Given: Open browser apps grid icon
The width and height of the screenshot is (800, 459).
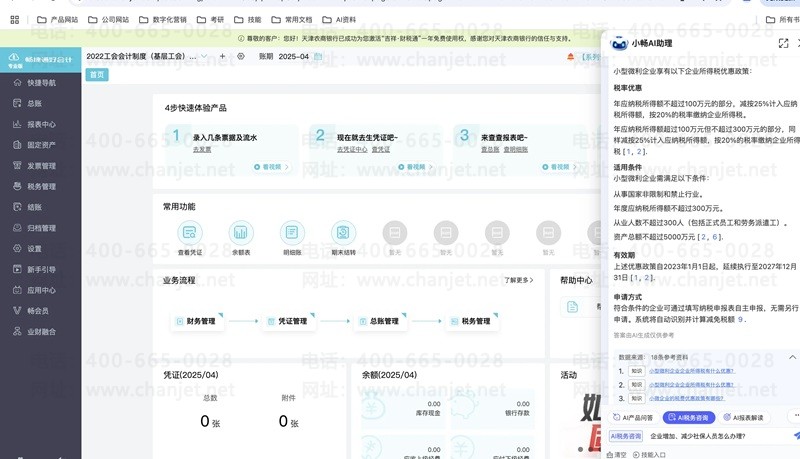Looking at the screenshot, I should click(x=15, y=19).
